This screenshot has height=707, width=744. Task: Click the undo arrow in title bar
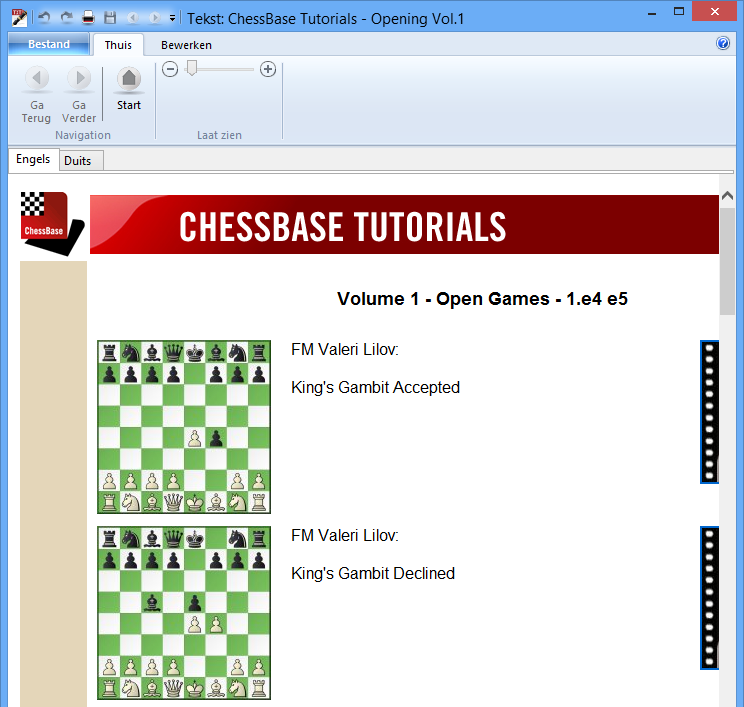(x=44, y=18)
